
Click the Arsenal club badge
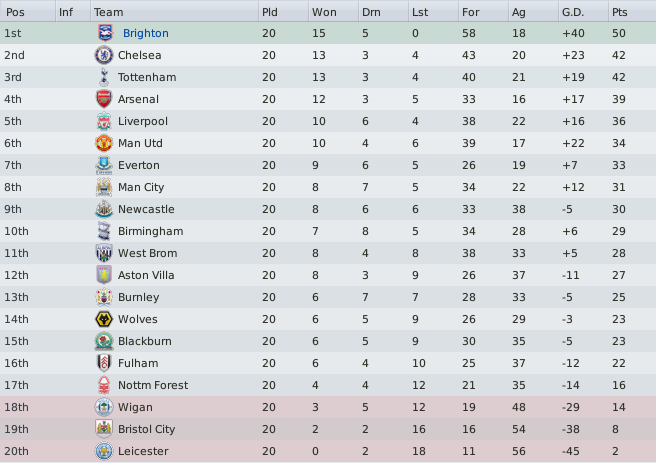[x=104, y=99]
